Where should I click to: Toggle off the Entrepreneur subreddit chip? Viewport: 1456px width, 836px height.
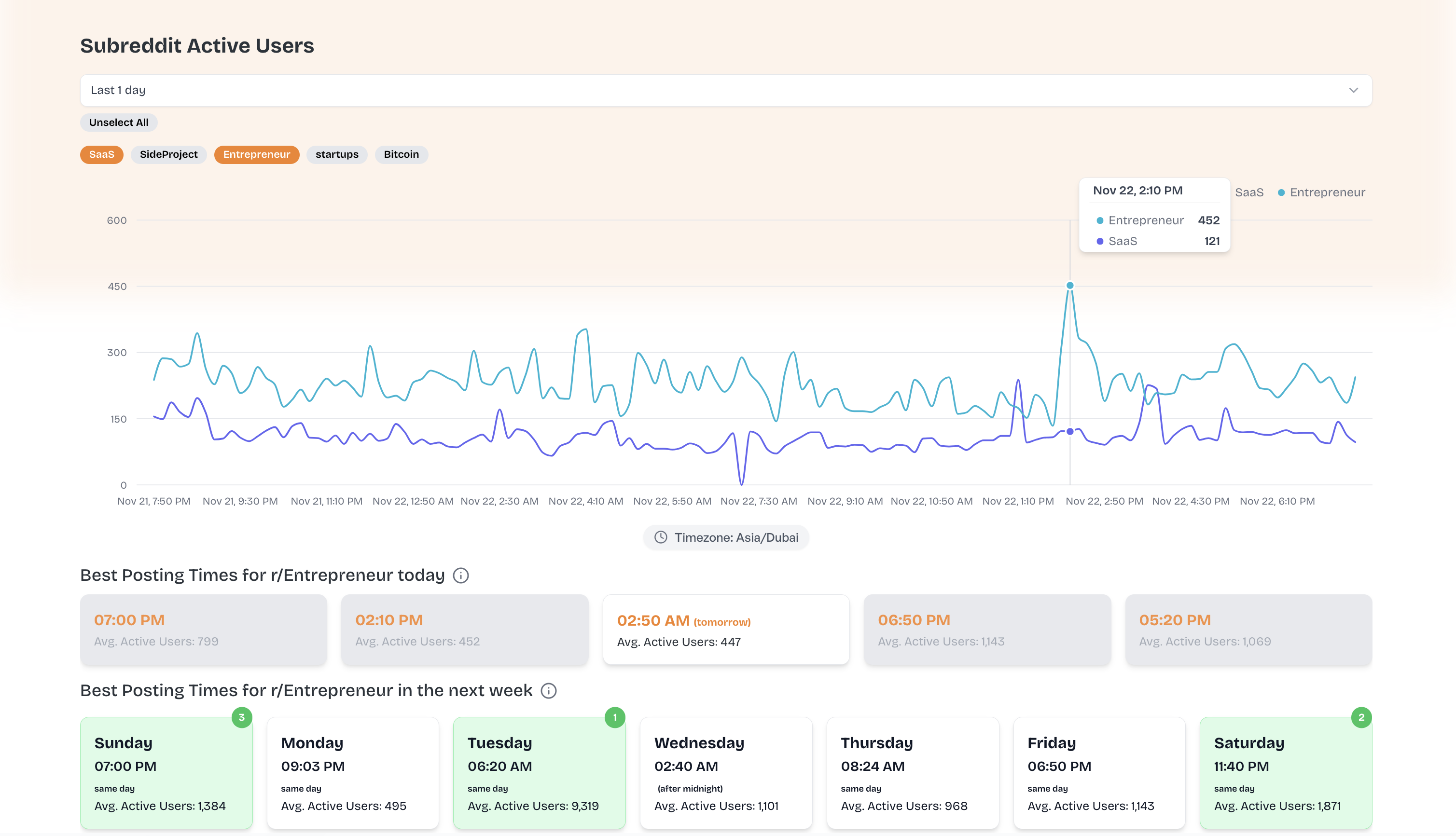(257, 154)
